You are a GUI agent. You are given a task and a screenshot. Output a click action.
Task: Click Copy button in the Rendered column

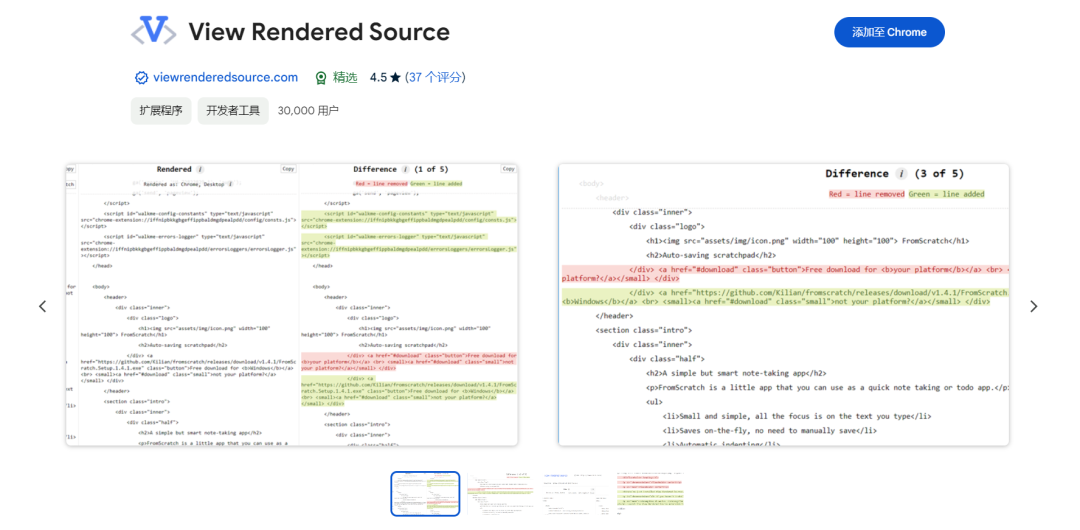(x=288, y=170)
